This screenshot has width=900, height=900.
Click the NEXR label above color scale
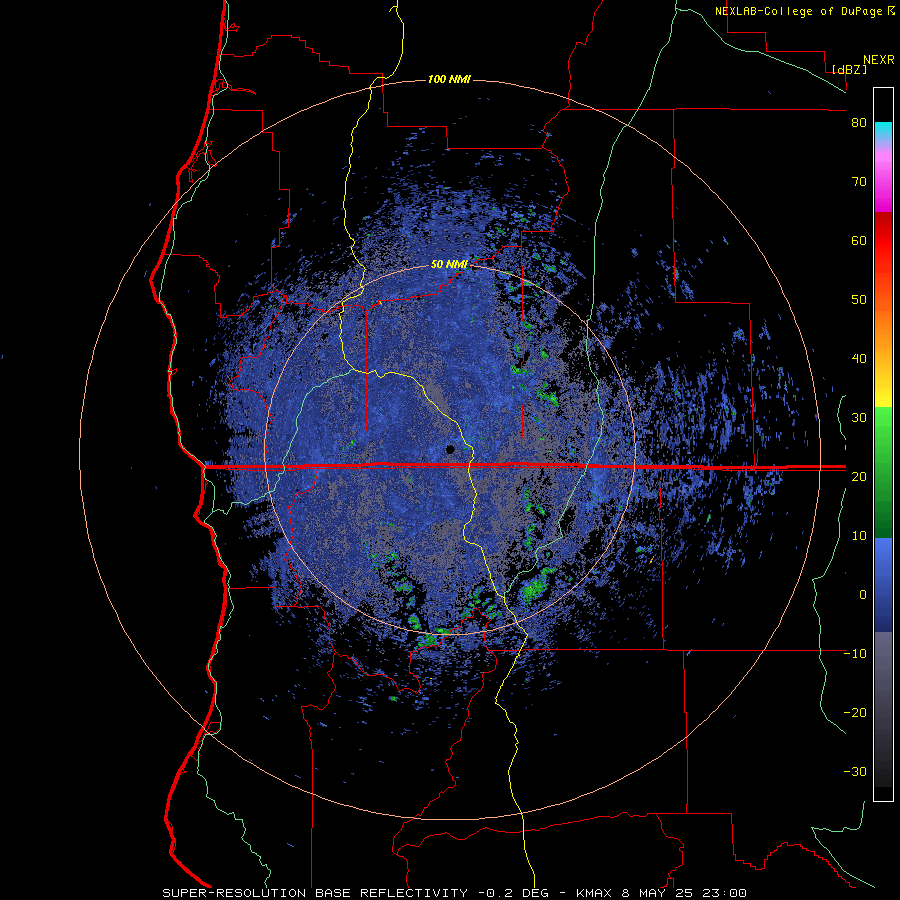878,60
